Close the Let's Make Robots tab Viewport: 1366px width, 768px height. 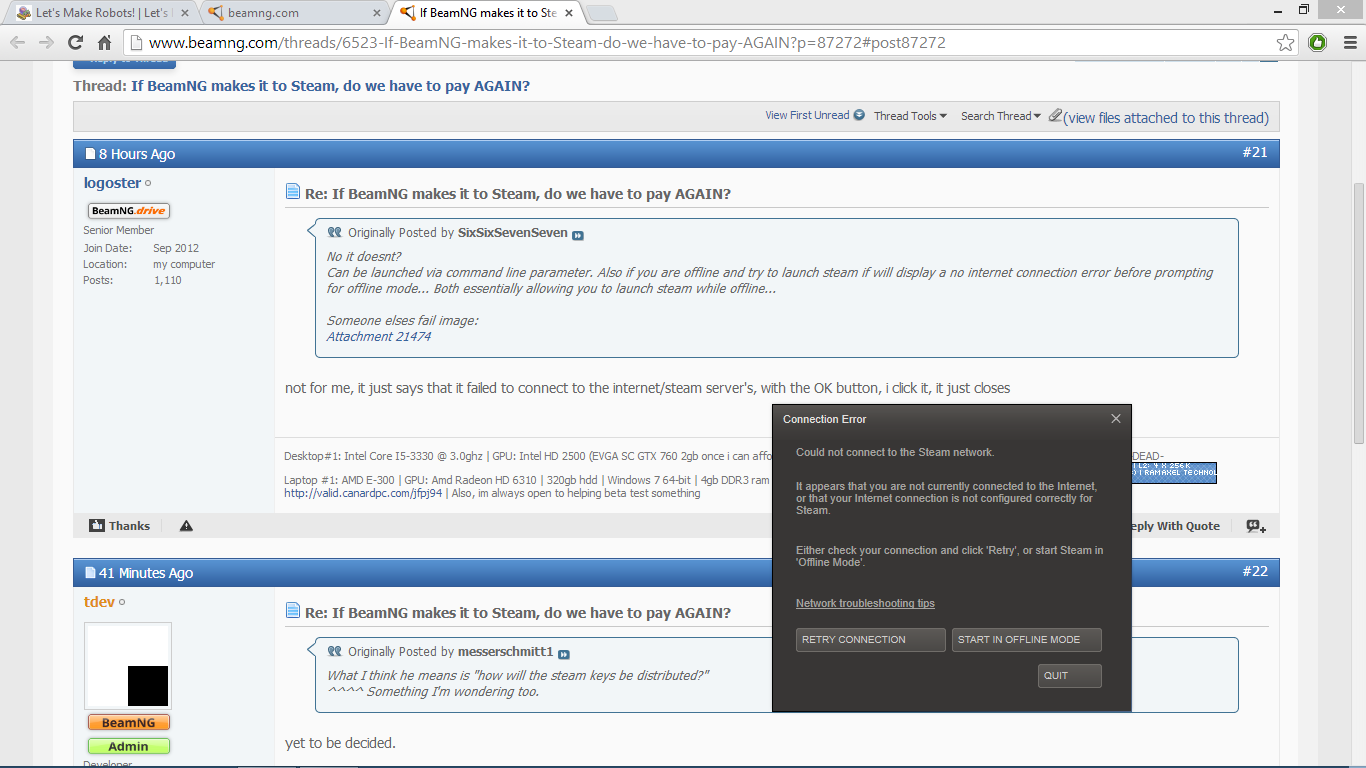184,13
